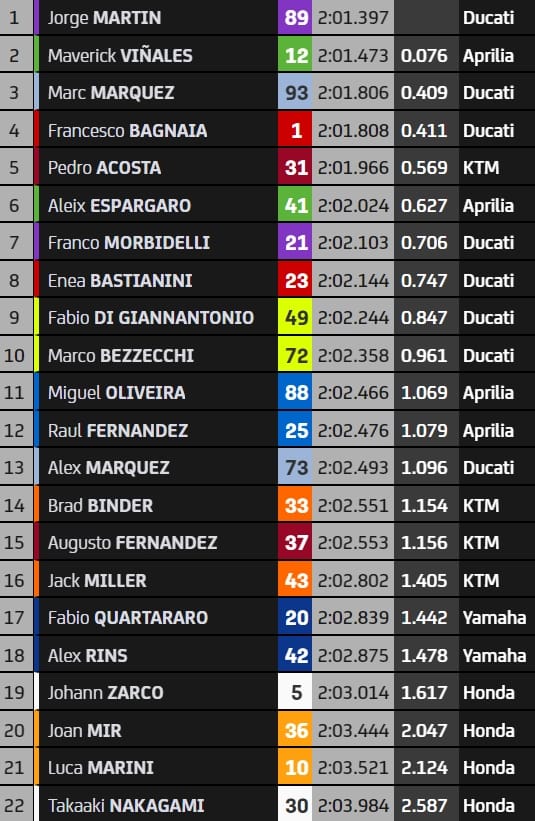The height and width of the screenshot is (821, 535).
Task: Click Aleix ESPARGARO lap time 2:02.024
Action: coord(353,205)
